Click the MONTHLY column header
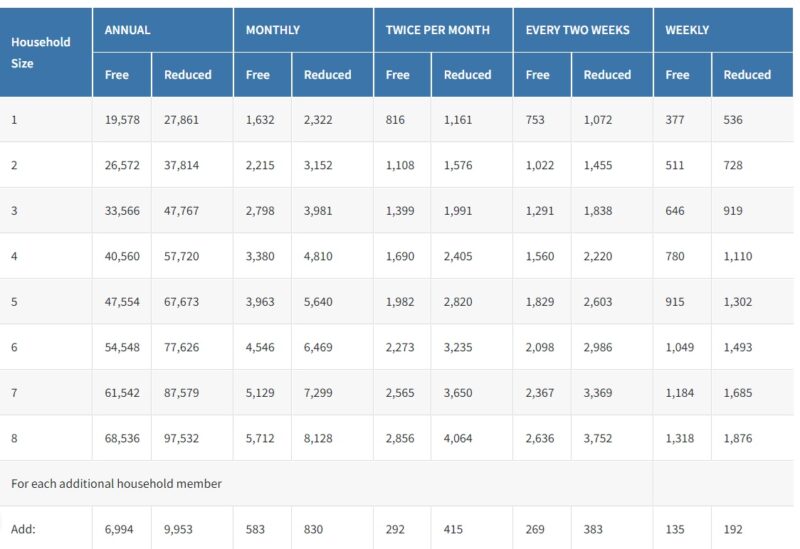Image resolution: width=800 pixels, height=549 pixels. tap(272, 30)
